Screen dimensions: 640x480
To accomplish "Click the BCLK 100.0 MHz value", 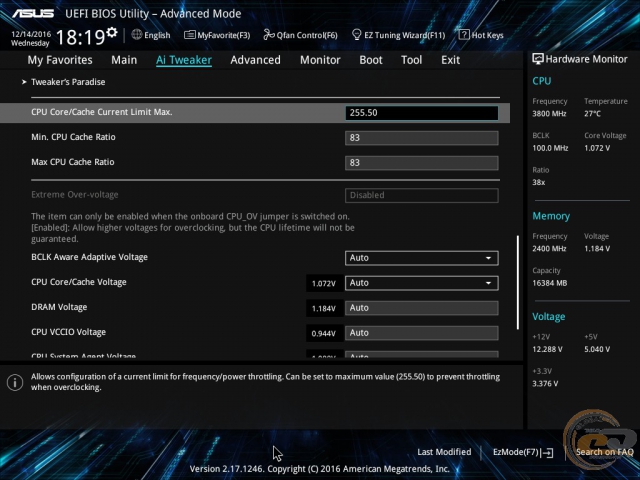I will (550, 148).
